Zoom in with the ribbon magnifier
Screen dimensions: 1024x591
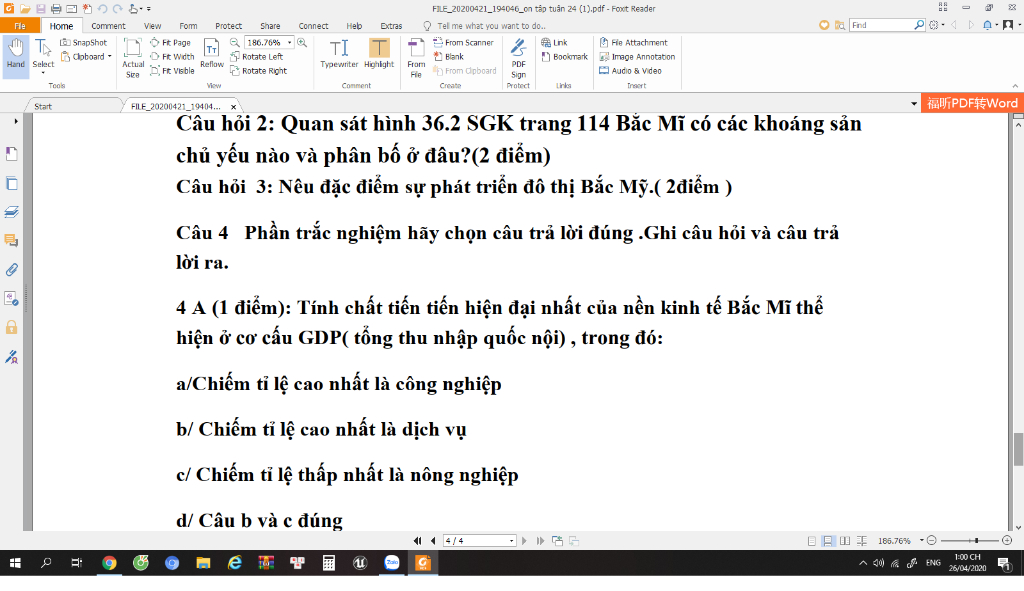coord(302,42)
